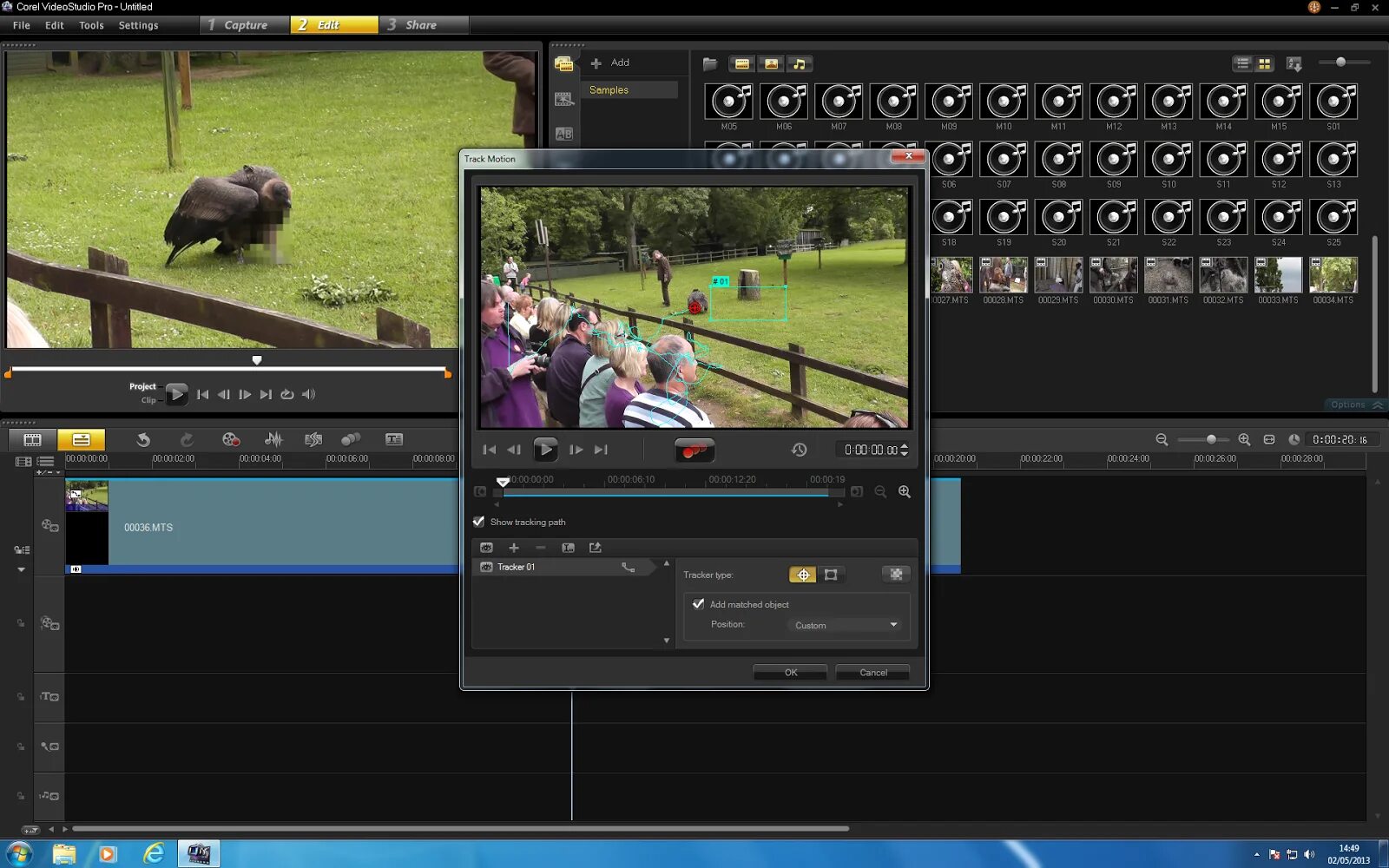Image resolution: width=1389 pixels, height=868 pixels.
Task: Toggle Add matched object checkbox
Action: click(698, 604)
